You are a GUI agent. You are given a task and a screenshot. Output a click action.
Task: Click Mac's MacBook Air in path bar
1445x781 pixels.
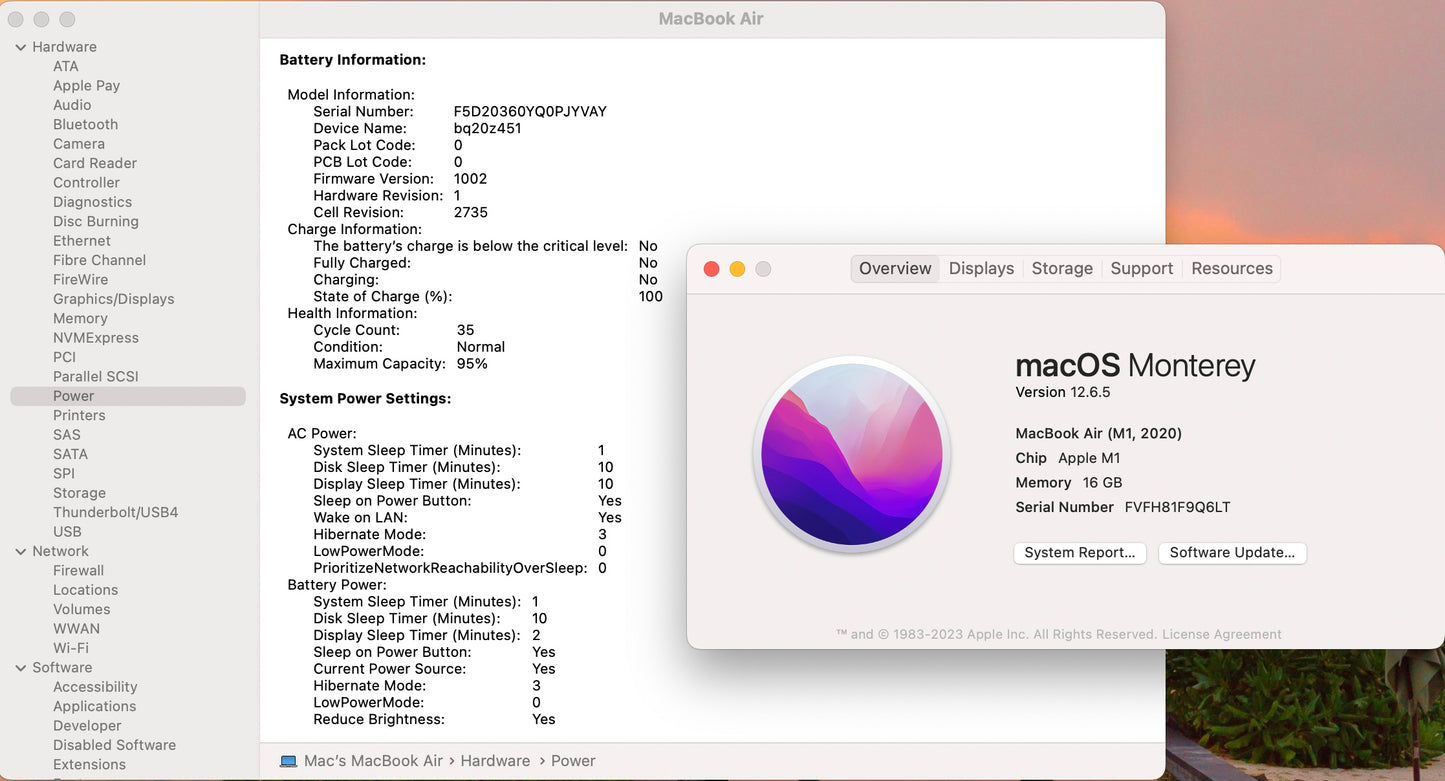[373, 761]
